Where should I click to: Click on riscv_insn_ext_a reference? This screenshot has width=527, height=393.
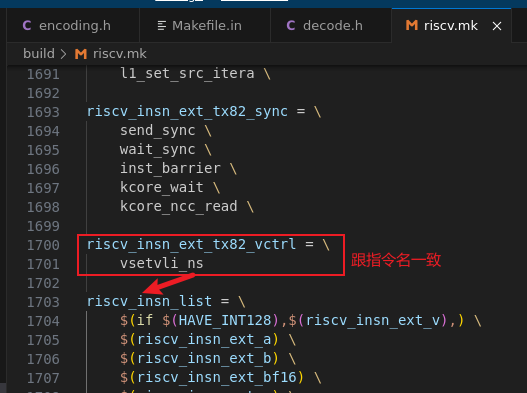click(204, 340)
